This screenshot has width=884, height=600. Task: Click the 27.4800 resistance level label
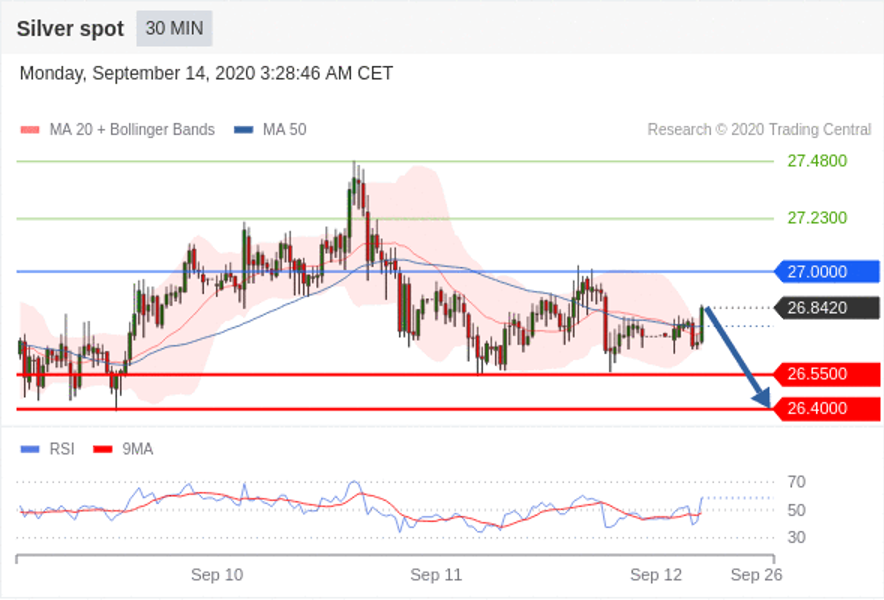pos(817,161)
